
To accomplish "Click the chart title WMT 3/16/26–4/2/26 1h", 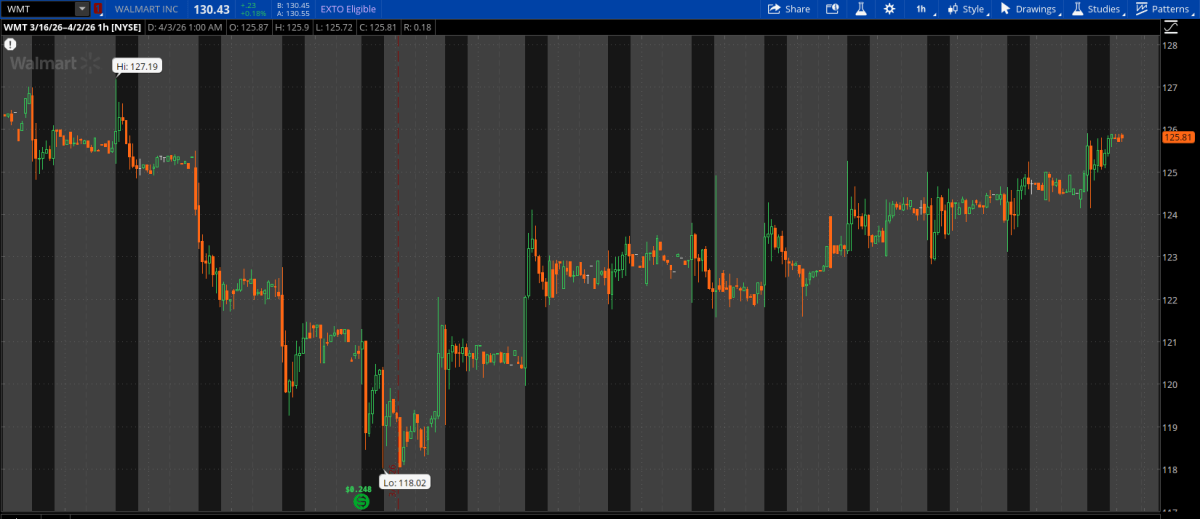I will (72, 27).
